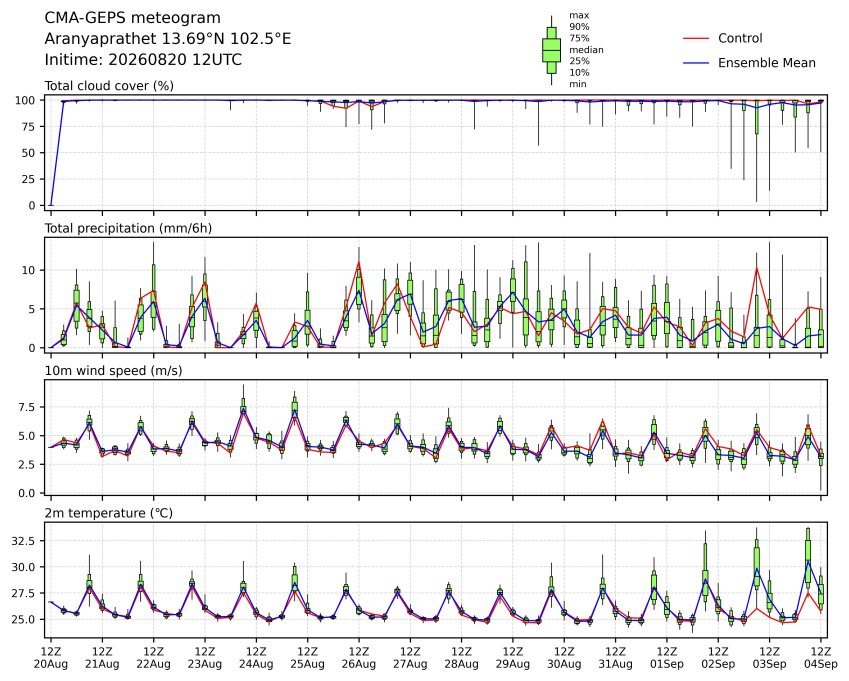The width and height of the screenshot is (849, 681).
Task: Click the 'CMA-GEPS meteogram' title text
Action: click(132, 18)
